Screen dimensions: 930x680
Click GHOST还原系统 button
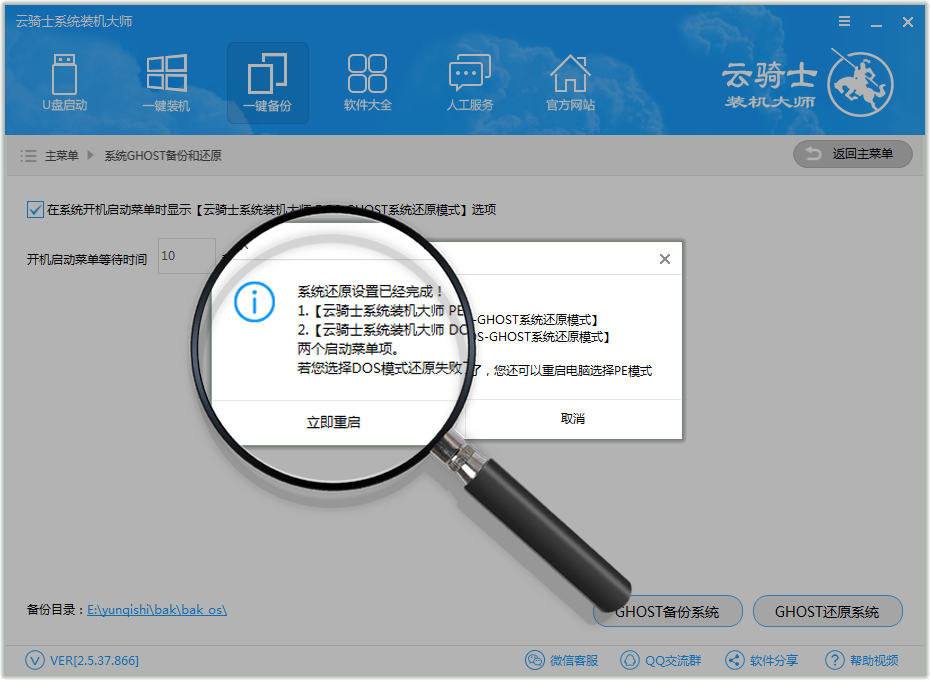point(827,612)
